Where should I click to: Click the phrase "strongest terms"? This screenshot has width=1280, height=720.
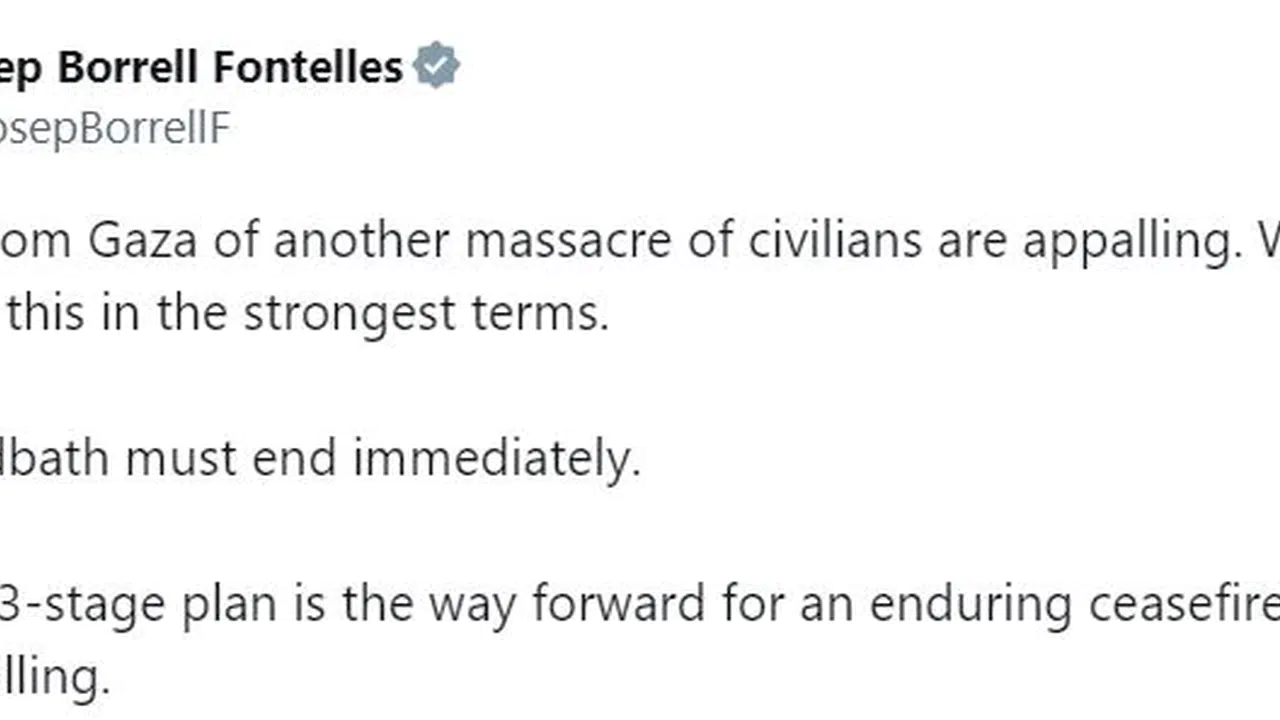426,314
